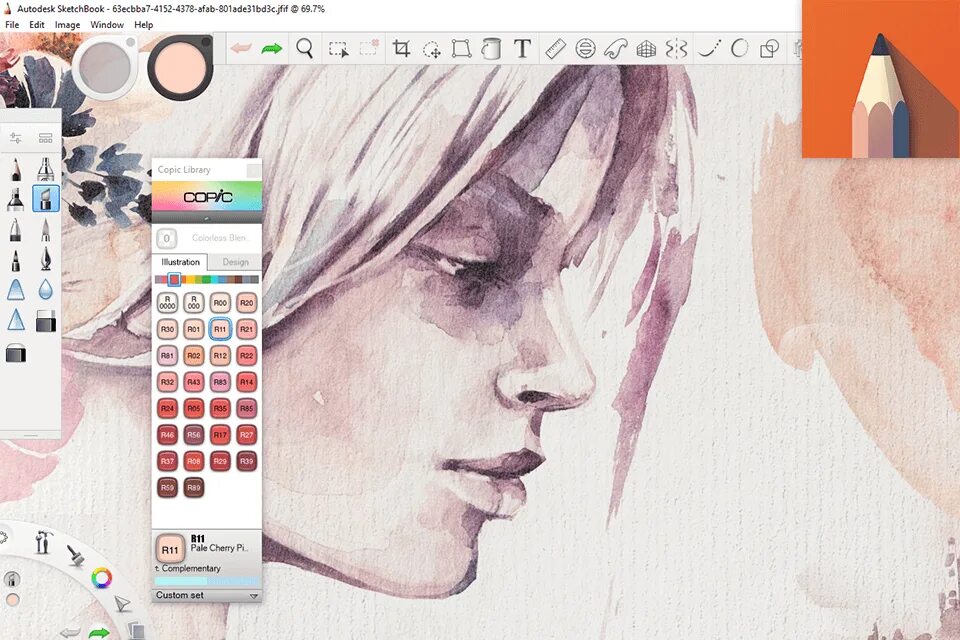
Task: Open the Edit menu
Action: 37,24
